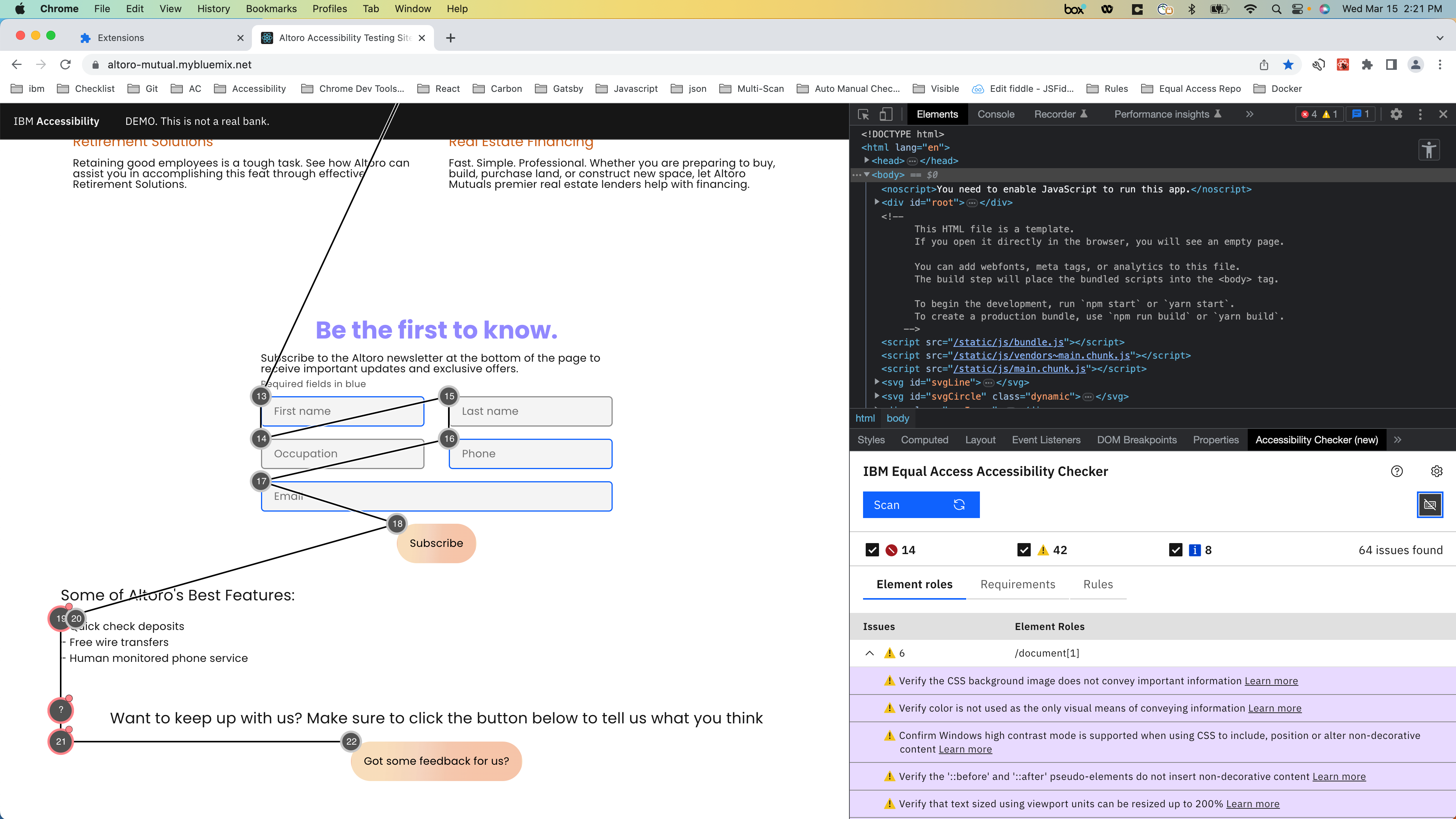The width and height of the screenshot is (1456, 819).
Task: Disable the 8 recommendations checkbox
Action: click(x=1175, y=549)
